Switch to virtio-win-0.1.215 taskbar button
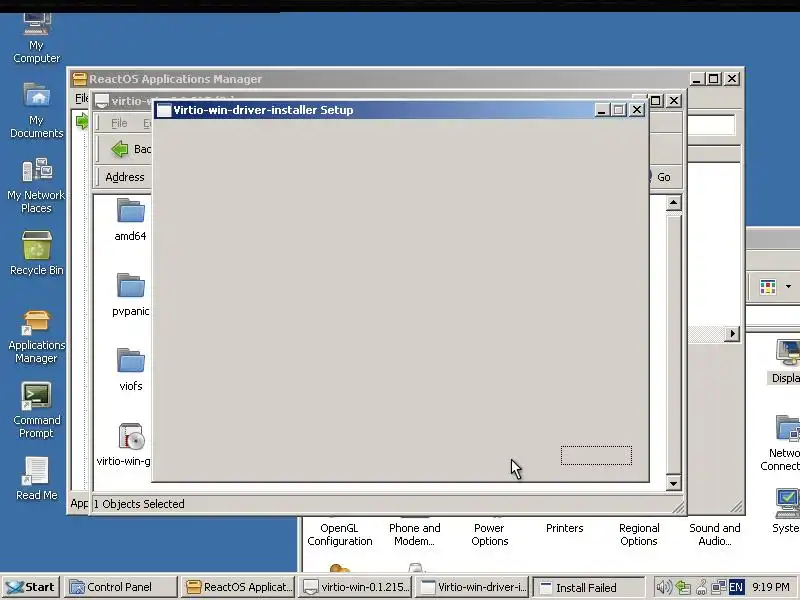This screenshot has height=600, width=800. (x=356, y=587)
